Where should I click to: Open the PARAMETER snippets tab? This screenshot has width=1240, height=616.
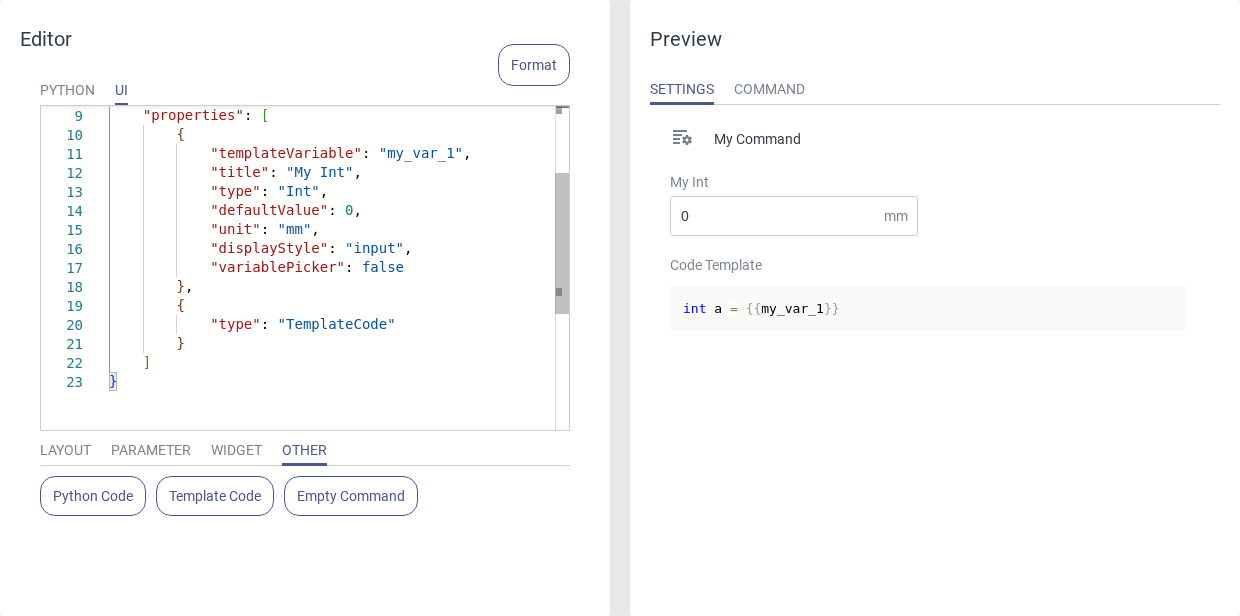click(150, 450)
